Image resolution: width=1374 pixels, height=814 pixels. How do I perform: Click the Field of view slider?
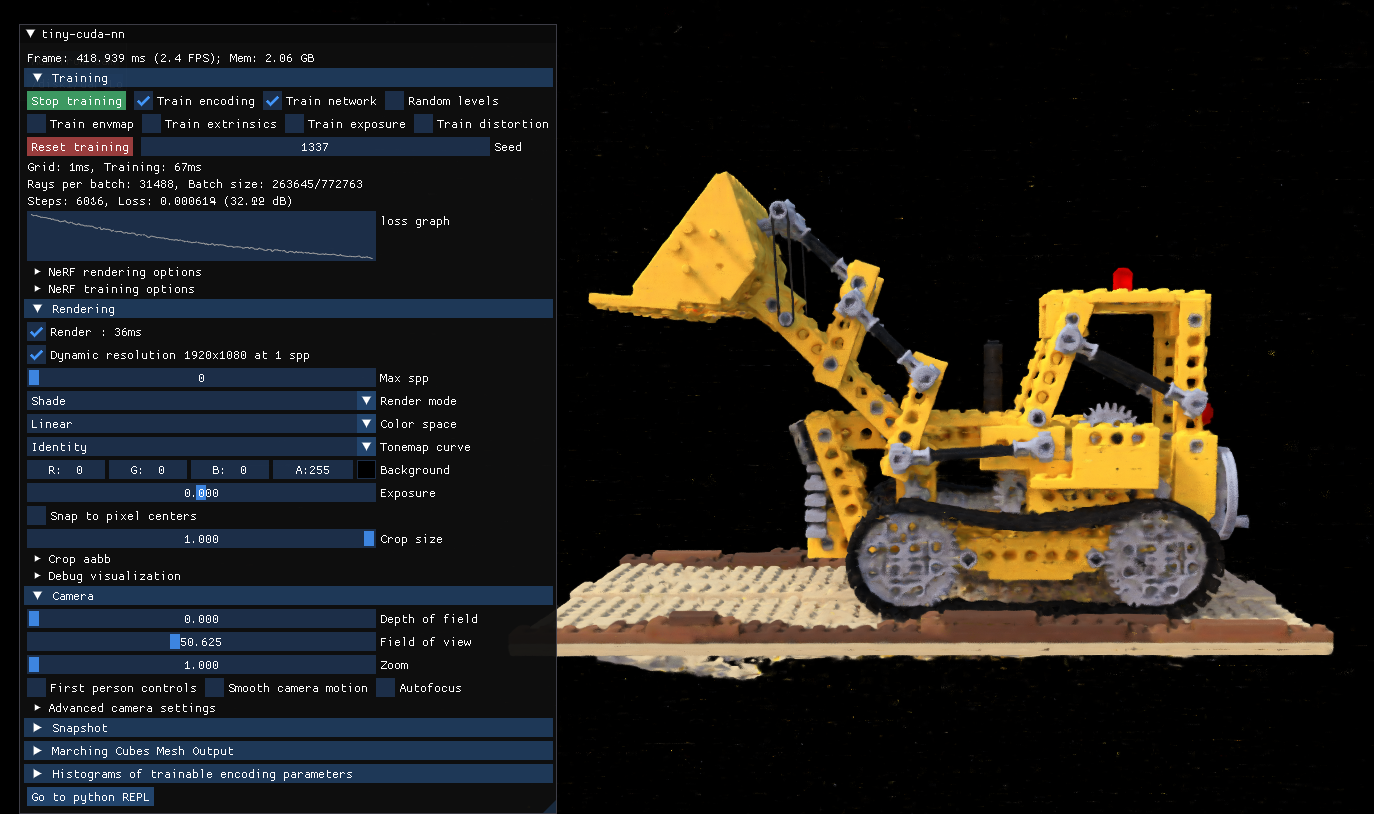[x=201, y=642]
